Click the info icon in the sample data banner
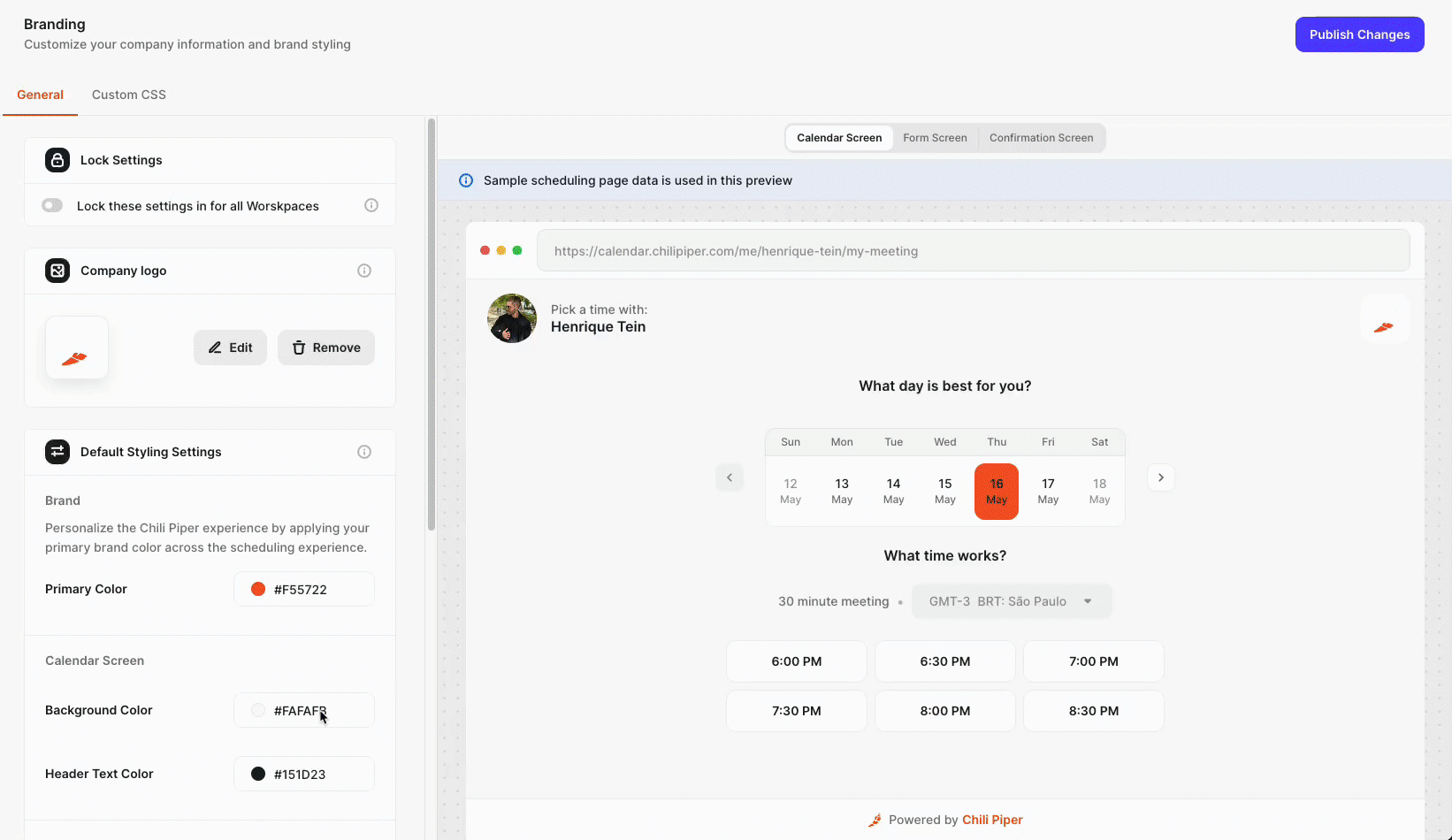Viewport: 1452px width, 840px height. pos(466,180)
